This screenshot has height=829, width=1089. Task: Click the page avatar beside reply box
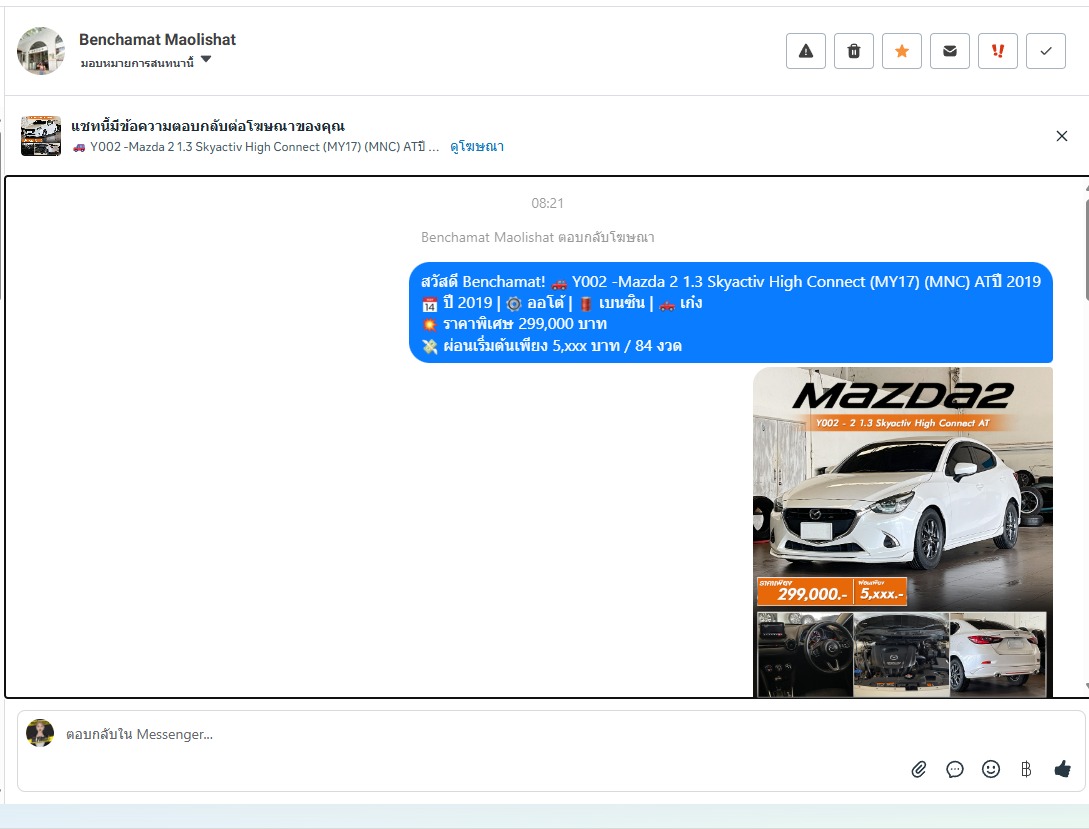point(40,733)
